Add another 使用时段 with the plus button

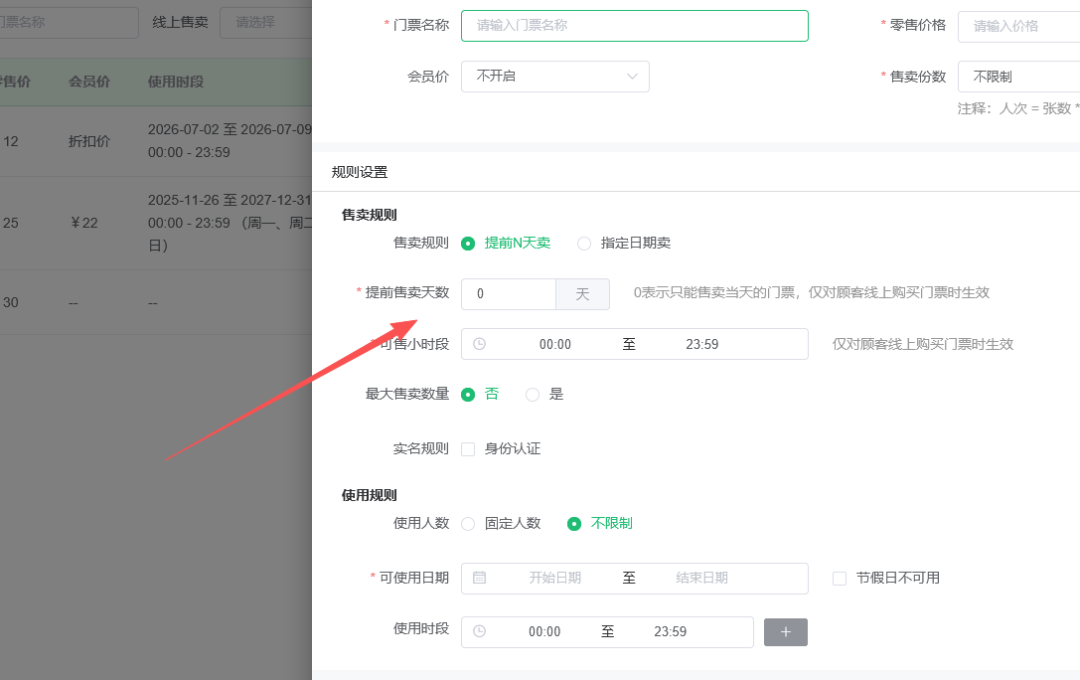785,632
